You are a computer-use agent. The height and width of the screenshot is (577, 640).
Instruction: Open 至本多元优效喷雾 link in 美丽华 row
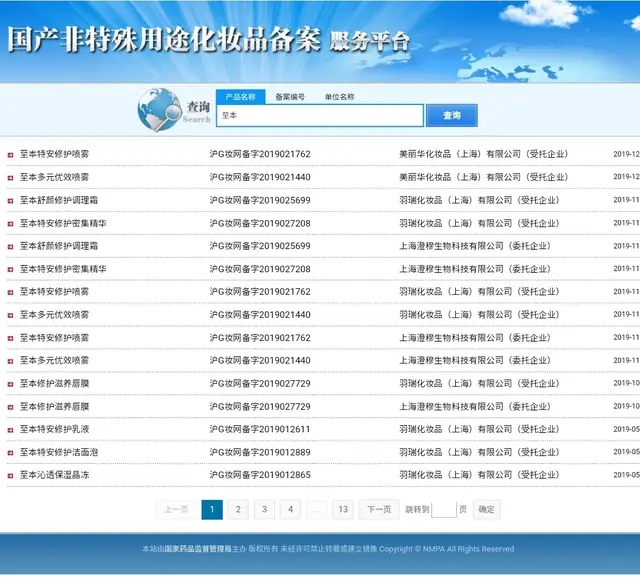coord(54,177)
